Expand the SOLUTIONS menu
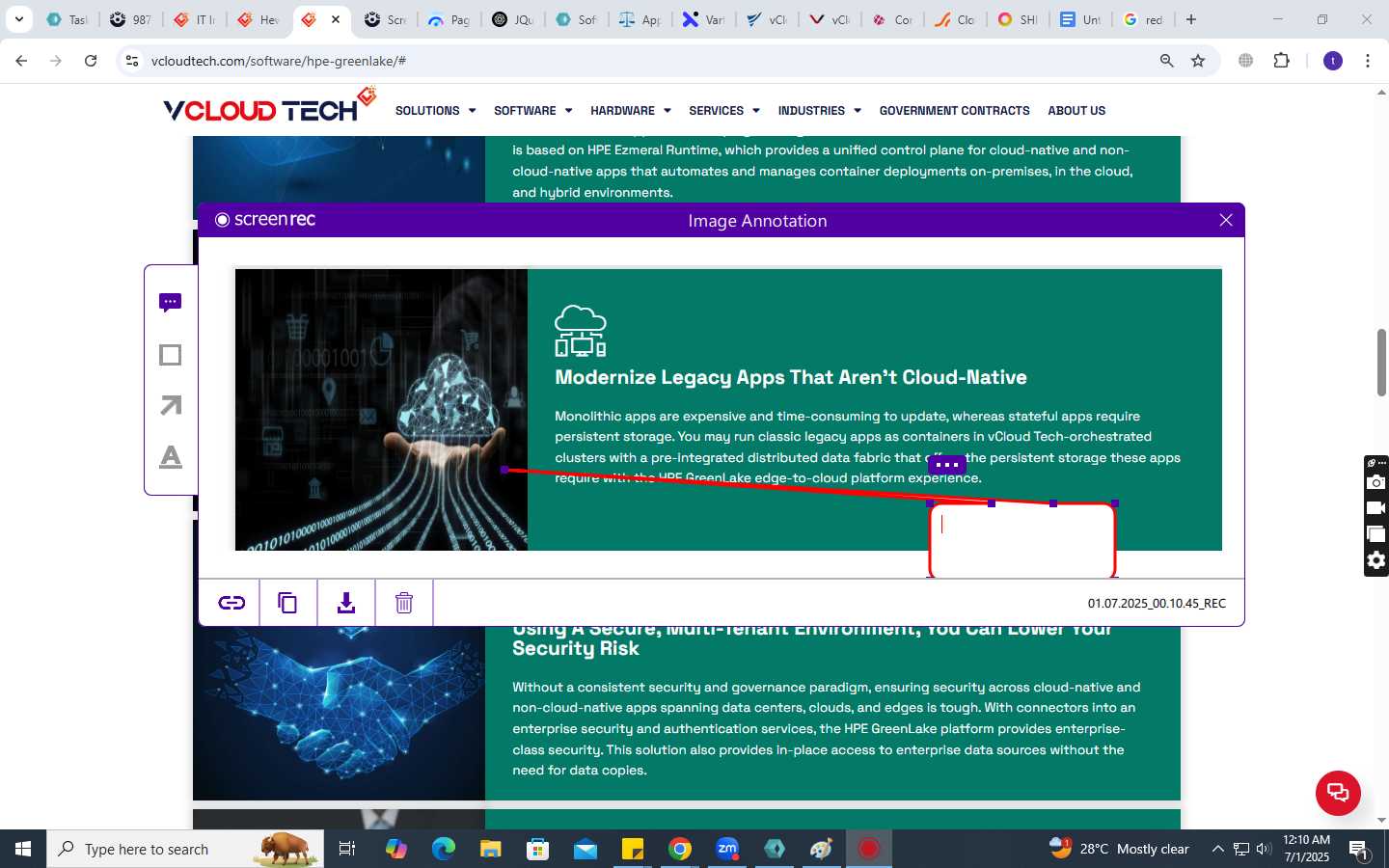Image resolution: width=1389 pixels, height=868 pixels. point(435,111)
